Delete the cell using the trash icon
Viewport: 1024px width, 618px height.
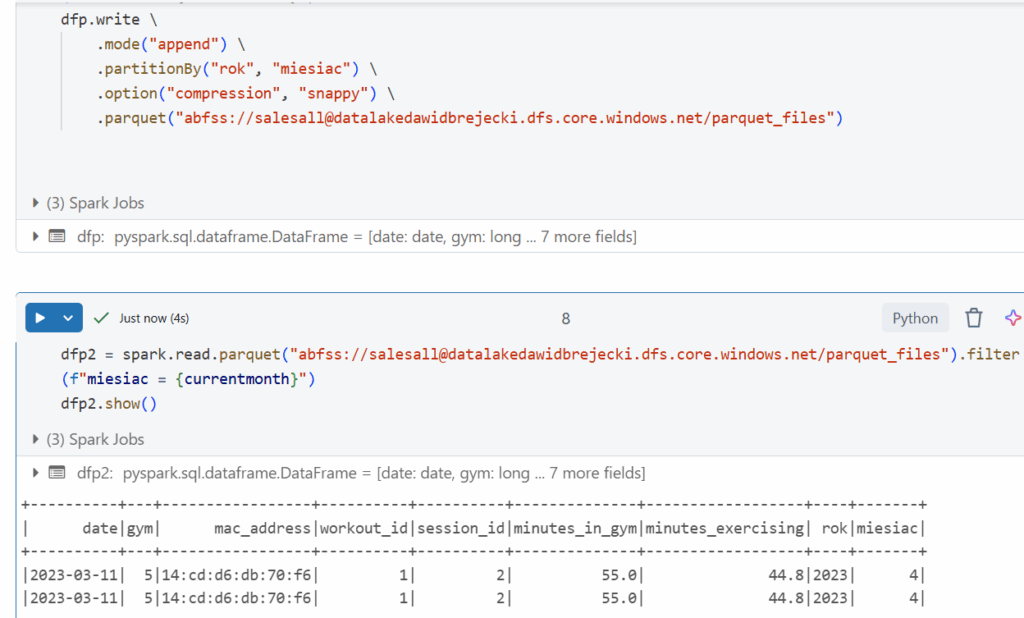[973, 318]
